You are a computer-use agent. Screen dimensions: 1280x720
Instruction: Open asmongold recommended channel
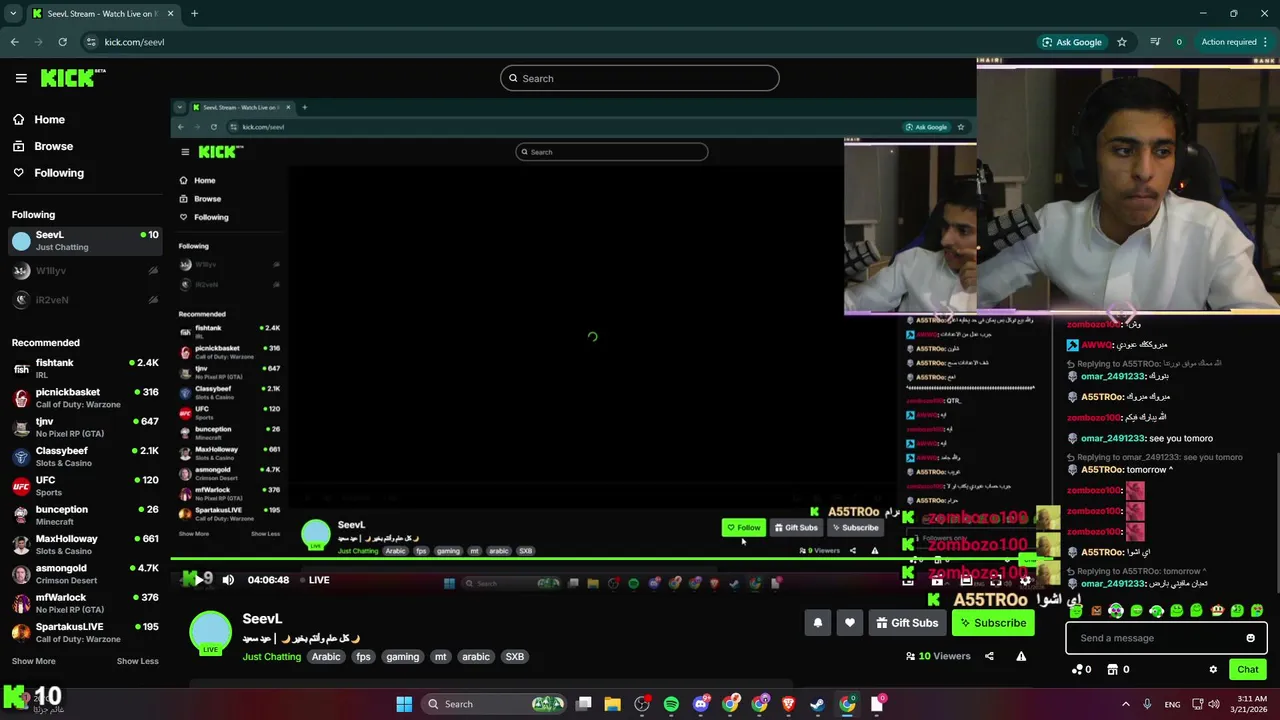[83, 574]
